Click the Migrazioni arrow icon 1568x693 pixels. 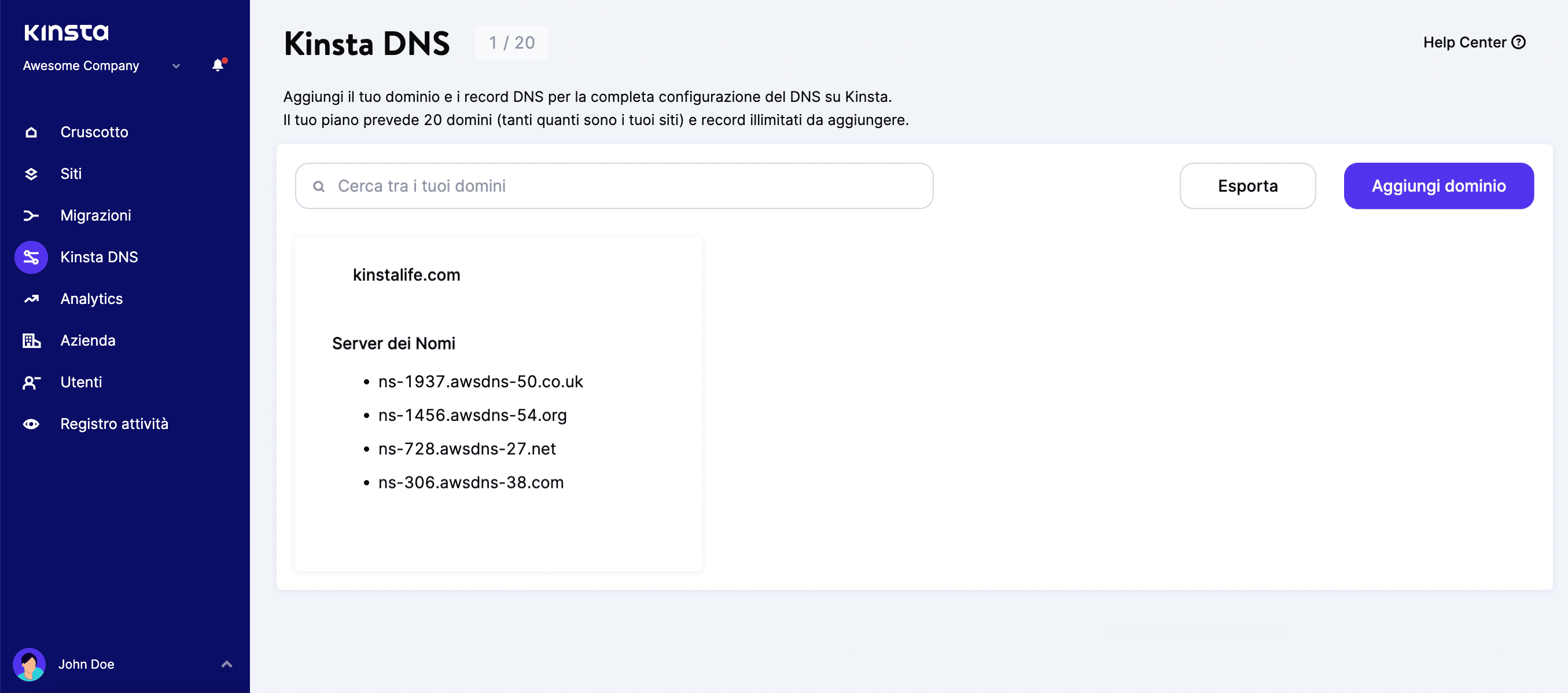31,215
